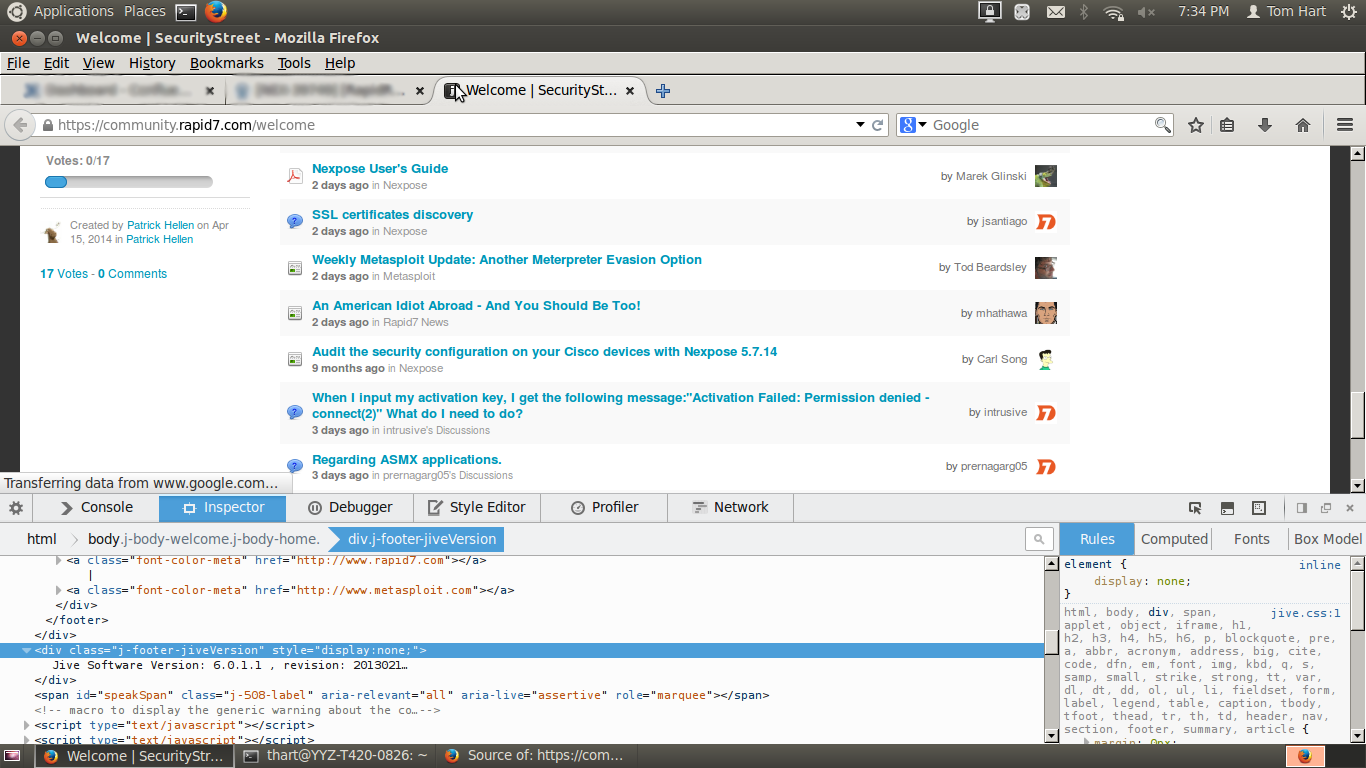Click the Inspector search field

pyautogui.click(x=1038, y=538)
